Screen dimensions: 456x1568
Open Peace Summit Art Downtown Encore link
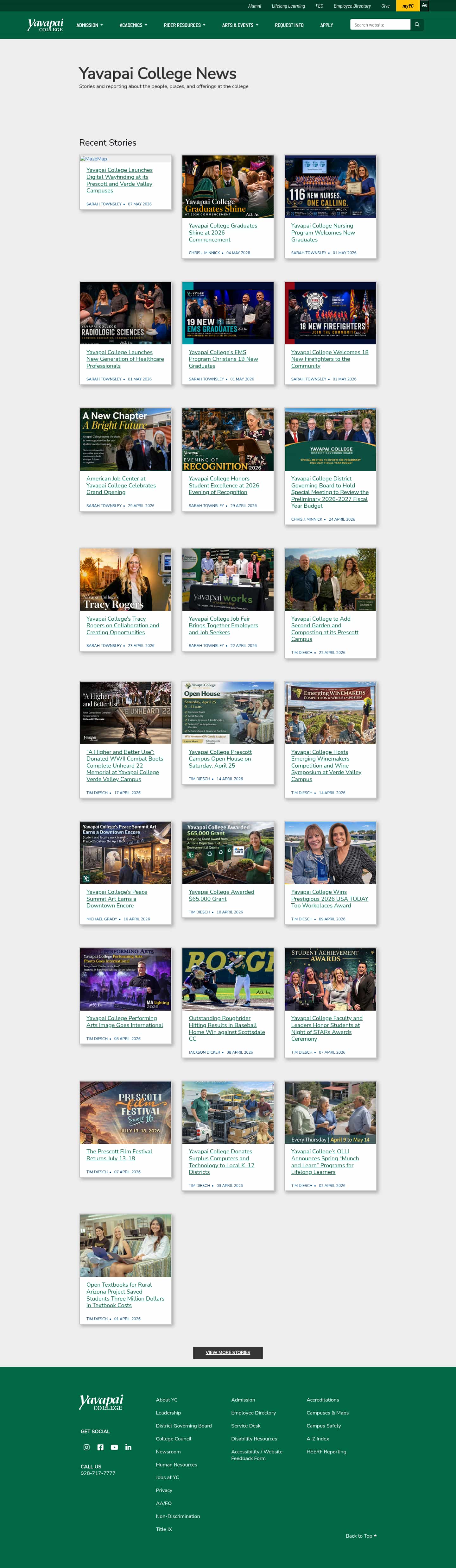116,899
